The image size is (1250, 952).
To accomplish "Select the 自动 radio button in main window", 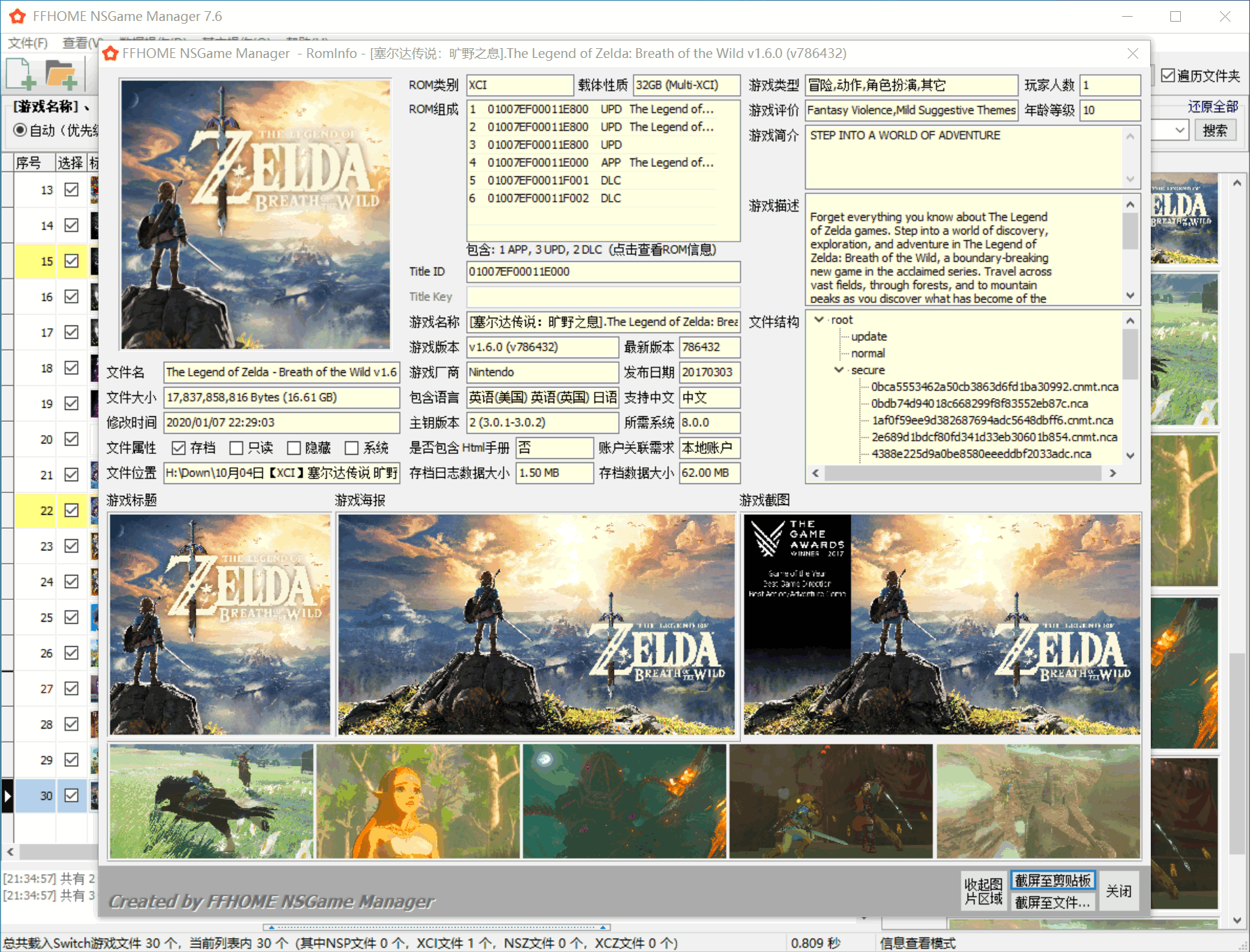I will pos(20,130).
